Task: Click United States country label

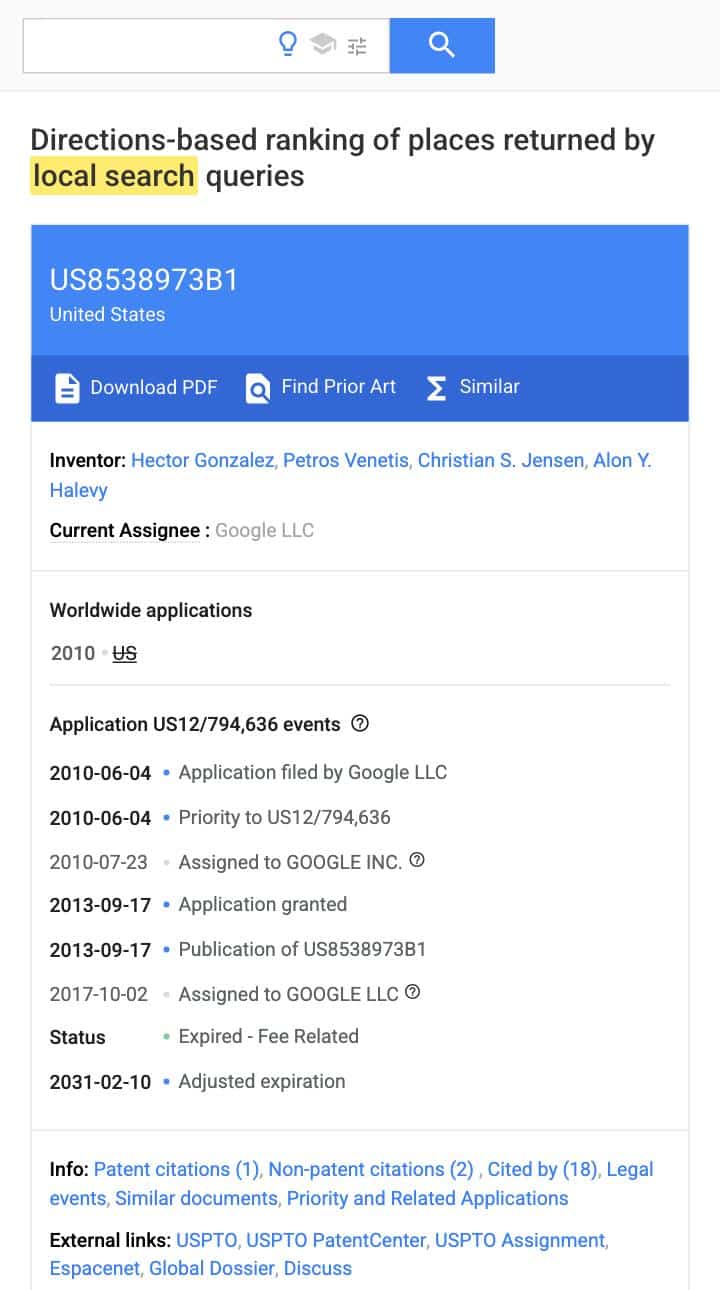Action: 107,315
